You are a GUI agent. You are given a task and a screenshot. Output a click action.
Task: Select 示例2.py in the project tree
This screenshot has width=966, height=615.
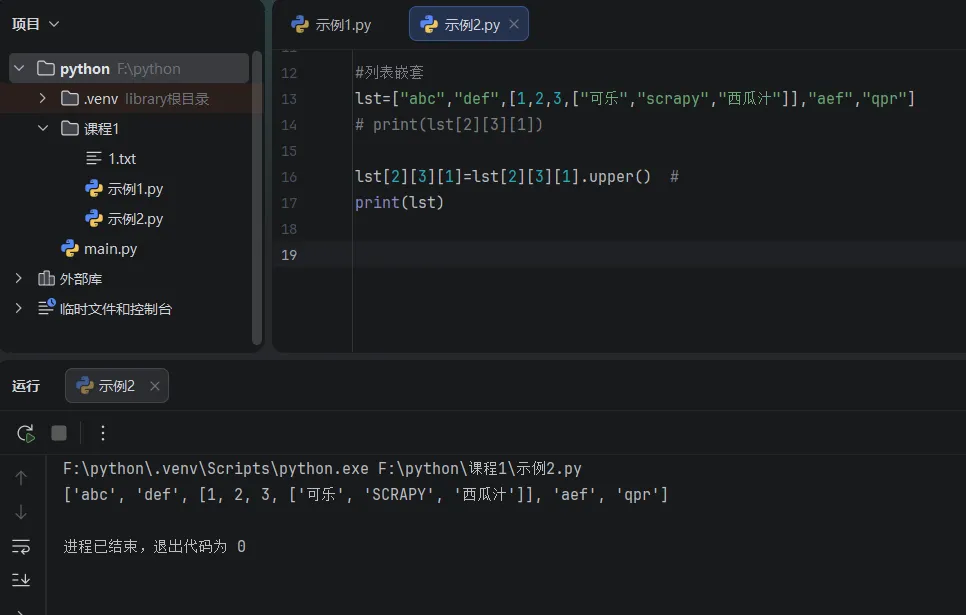(124, 219)
